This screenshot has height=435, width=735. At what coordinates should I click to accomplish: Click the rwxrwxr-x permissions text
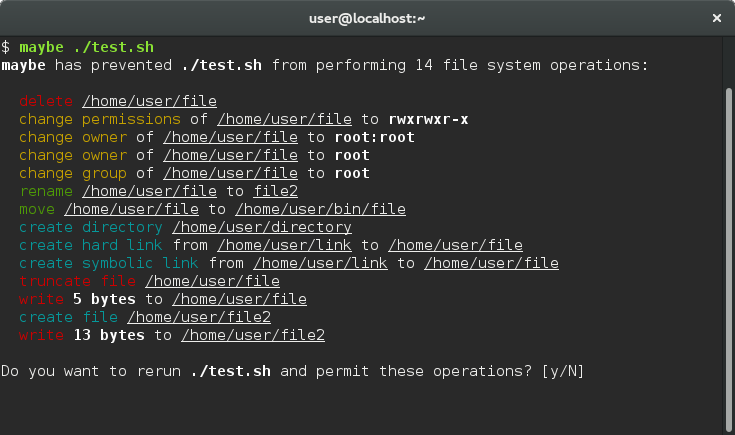[x=428, y=120]
